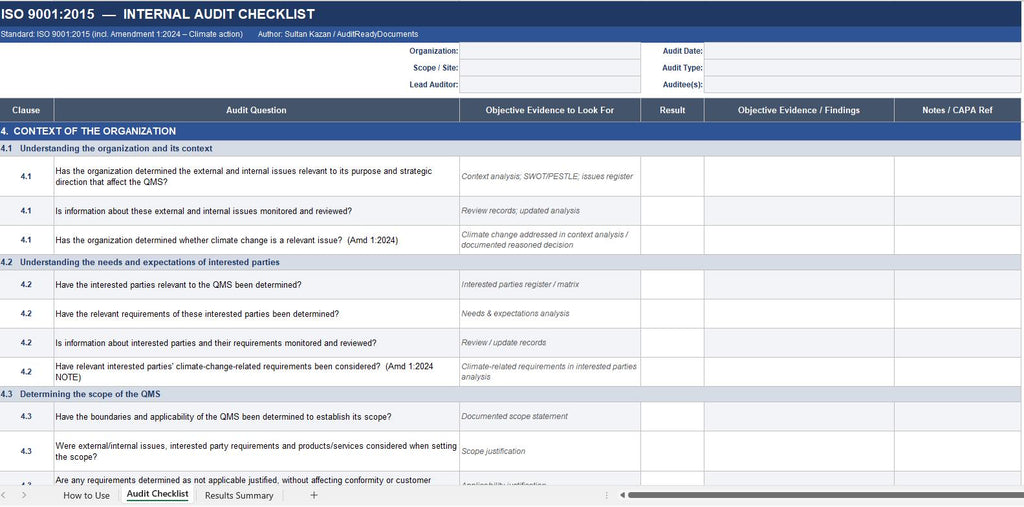This screenshot has height=507, width=1024.
Task: Select the 4.2 Understanding needs and expectations section row
Action: click(510, 263)
